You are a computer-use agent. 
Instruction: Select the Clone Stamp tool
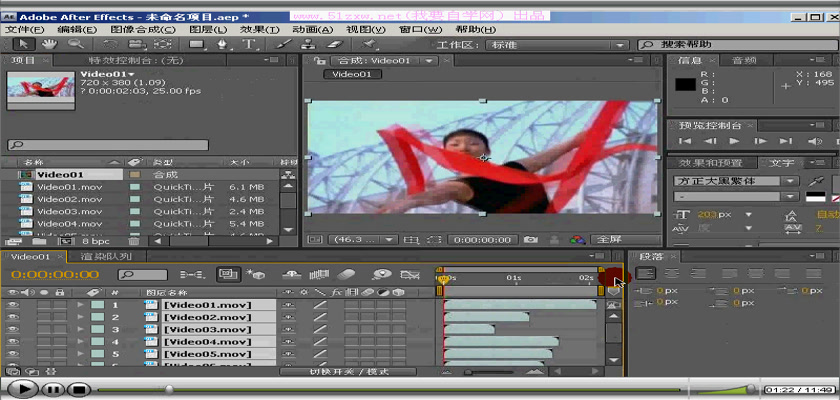(308, 44)
